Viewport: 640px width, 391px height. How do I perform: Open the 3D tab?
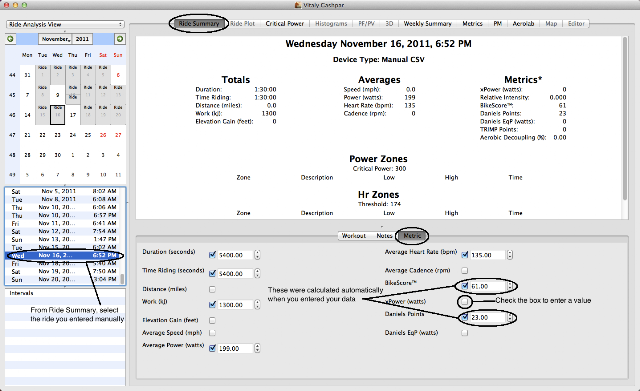389,24
